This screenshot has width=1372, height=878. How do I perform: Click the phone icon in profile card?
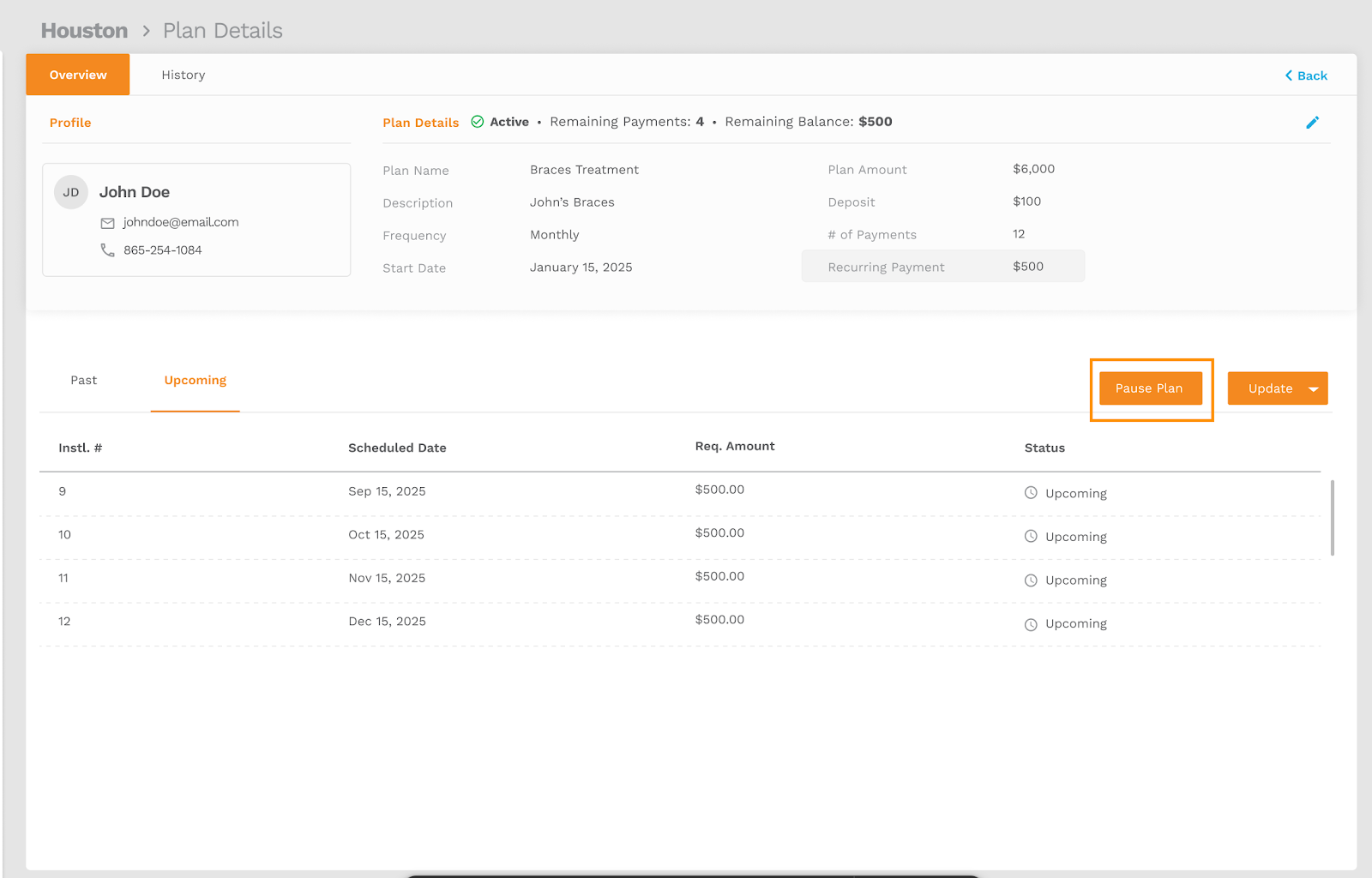coord(107,250)
